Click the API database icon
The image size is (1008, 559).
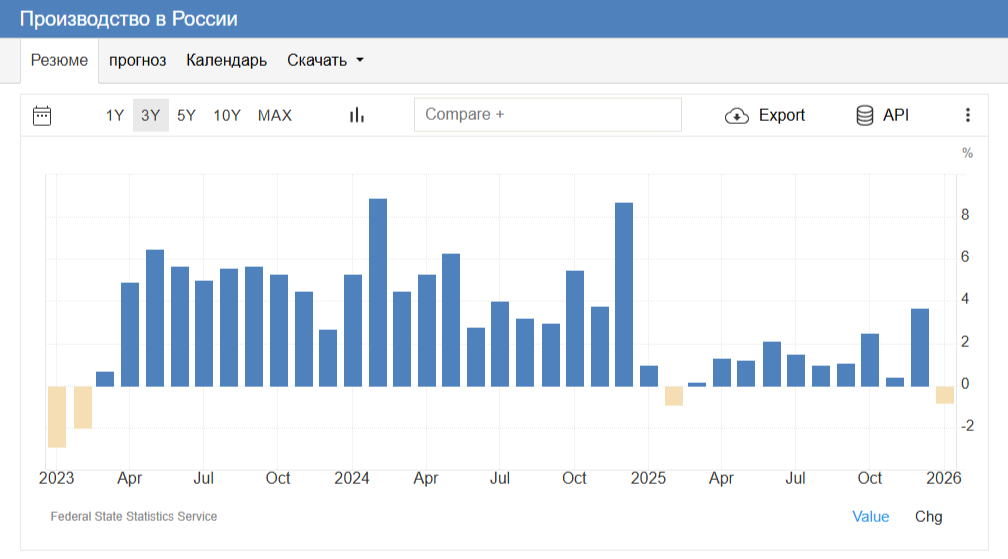(x=865, y=116)
